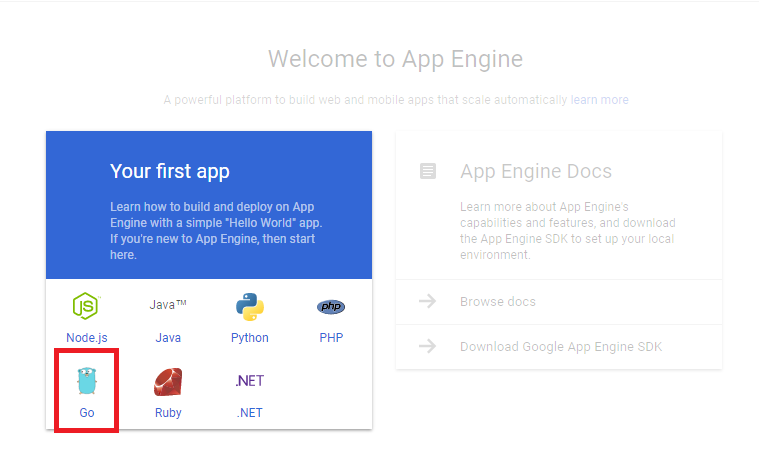Open the Node.js text link
This screenshot has width=759, height=463.
(87, 338)
